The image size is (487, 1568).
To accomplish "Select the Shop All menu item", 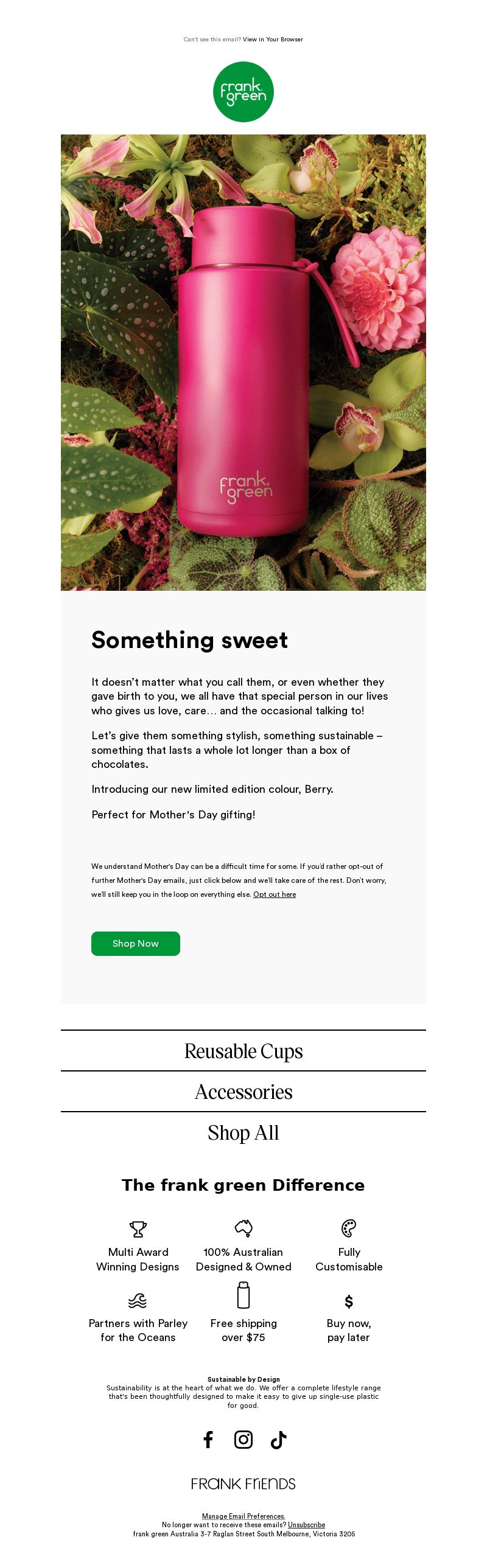I will point(243,1133).
